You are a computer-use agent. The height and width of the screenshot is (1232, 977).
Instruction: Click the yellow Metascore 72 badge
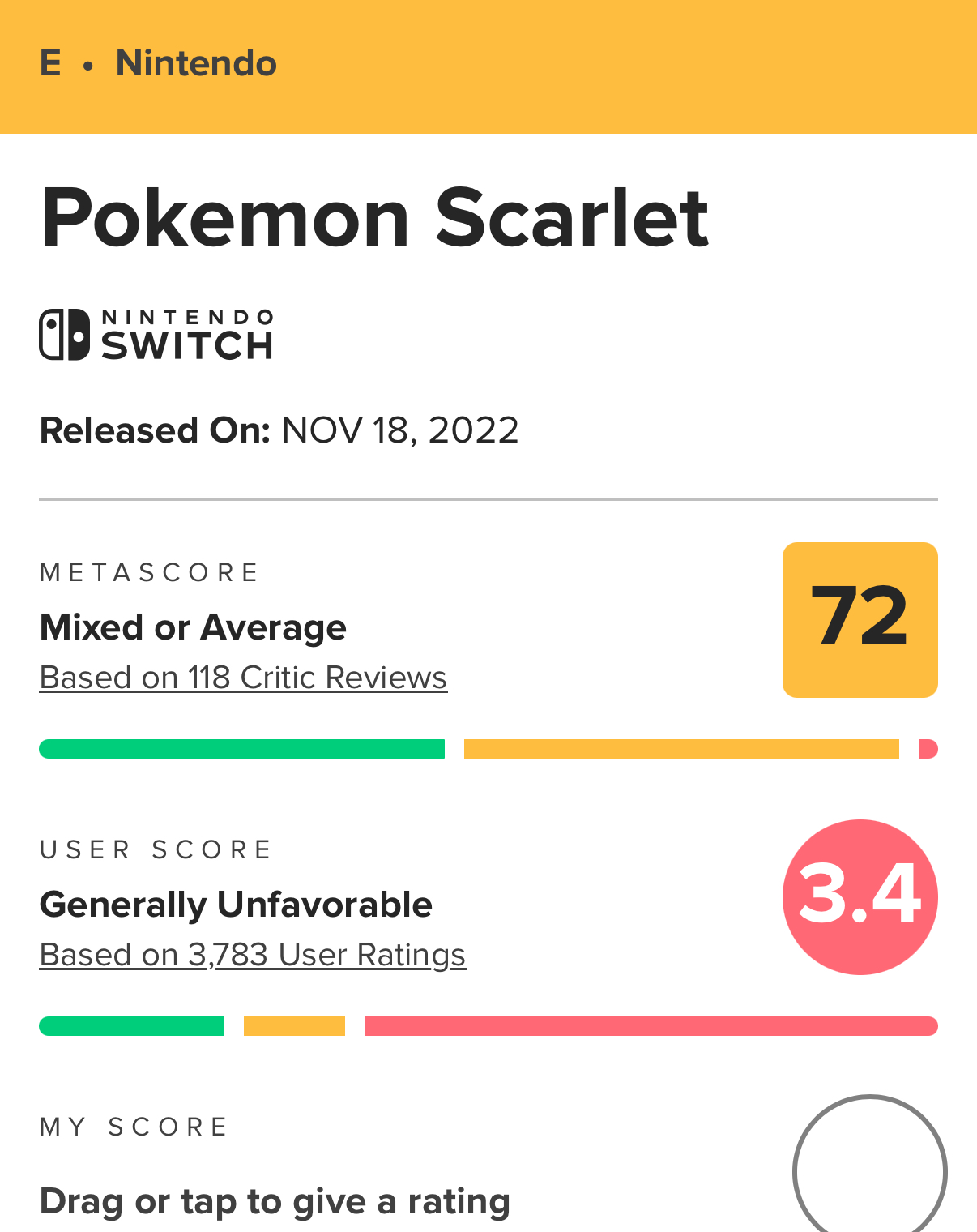click(860, 619)
